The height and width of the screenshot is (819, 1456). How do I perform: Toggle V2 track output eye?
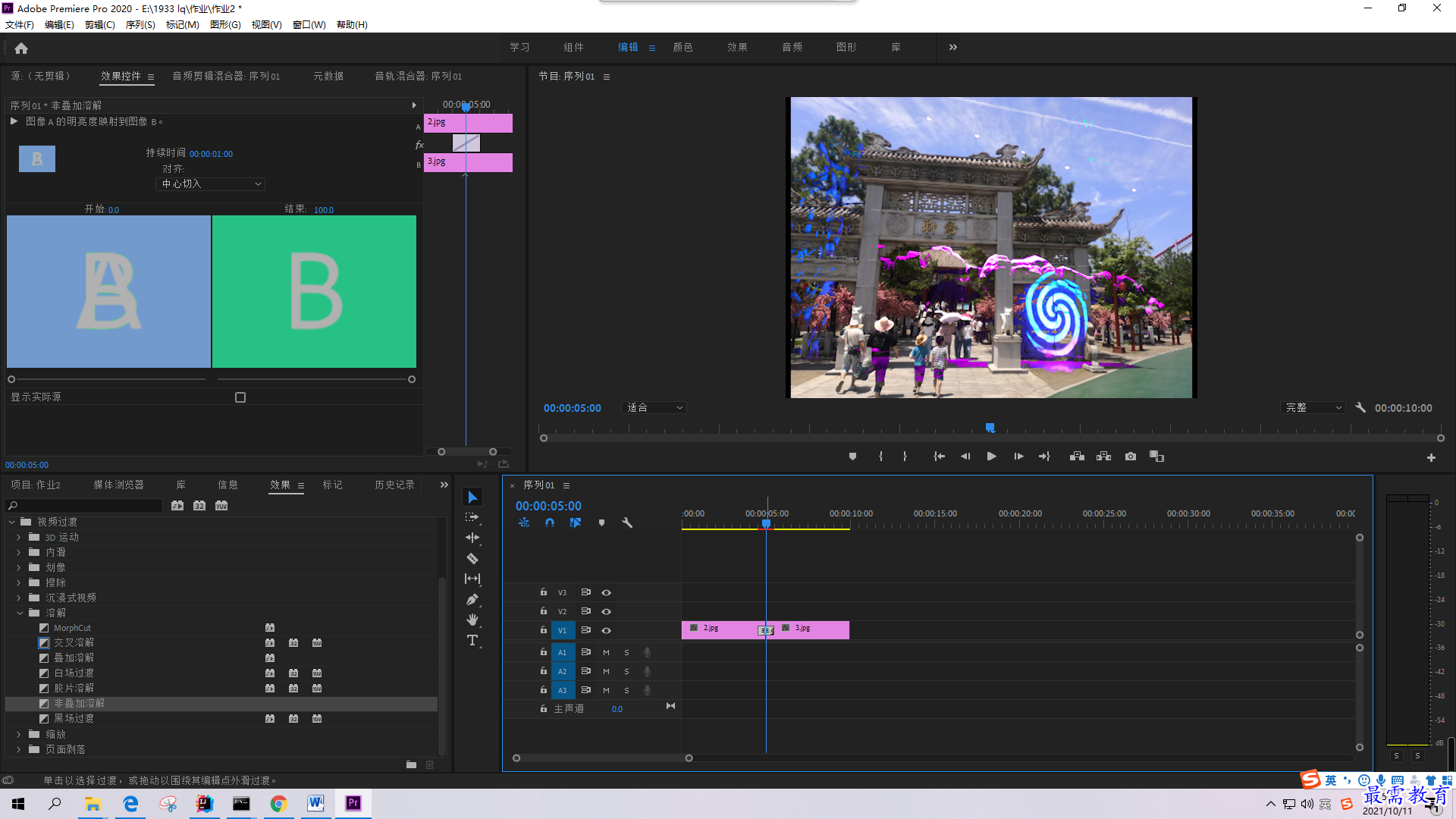(606, 611)
